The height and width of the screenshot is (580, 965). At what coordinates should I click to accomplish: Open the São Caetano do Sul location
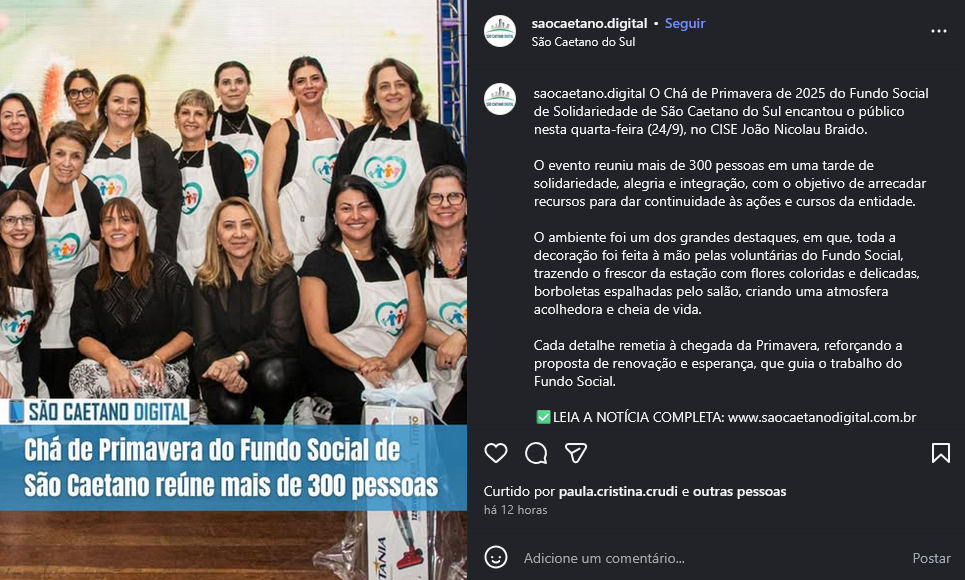[x=583, y=42]
